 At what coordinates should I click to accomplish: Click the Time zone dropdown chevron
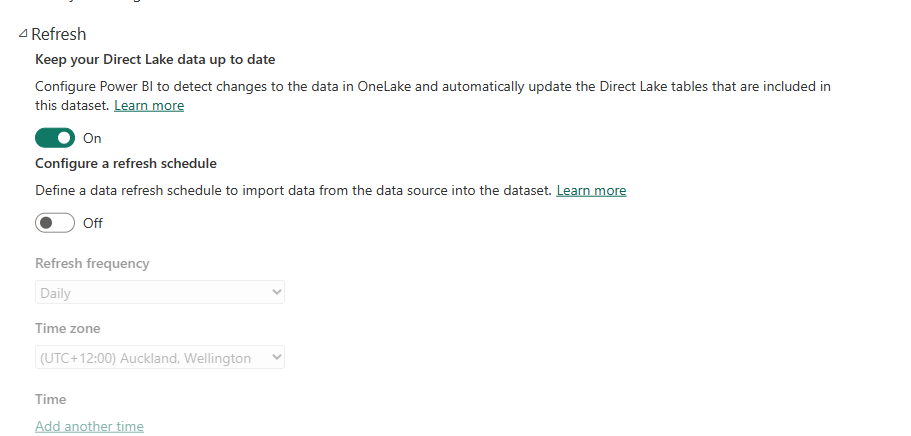[277, 357]
